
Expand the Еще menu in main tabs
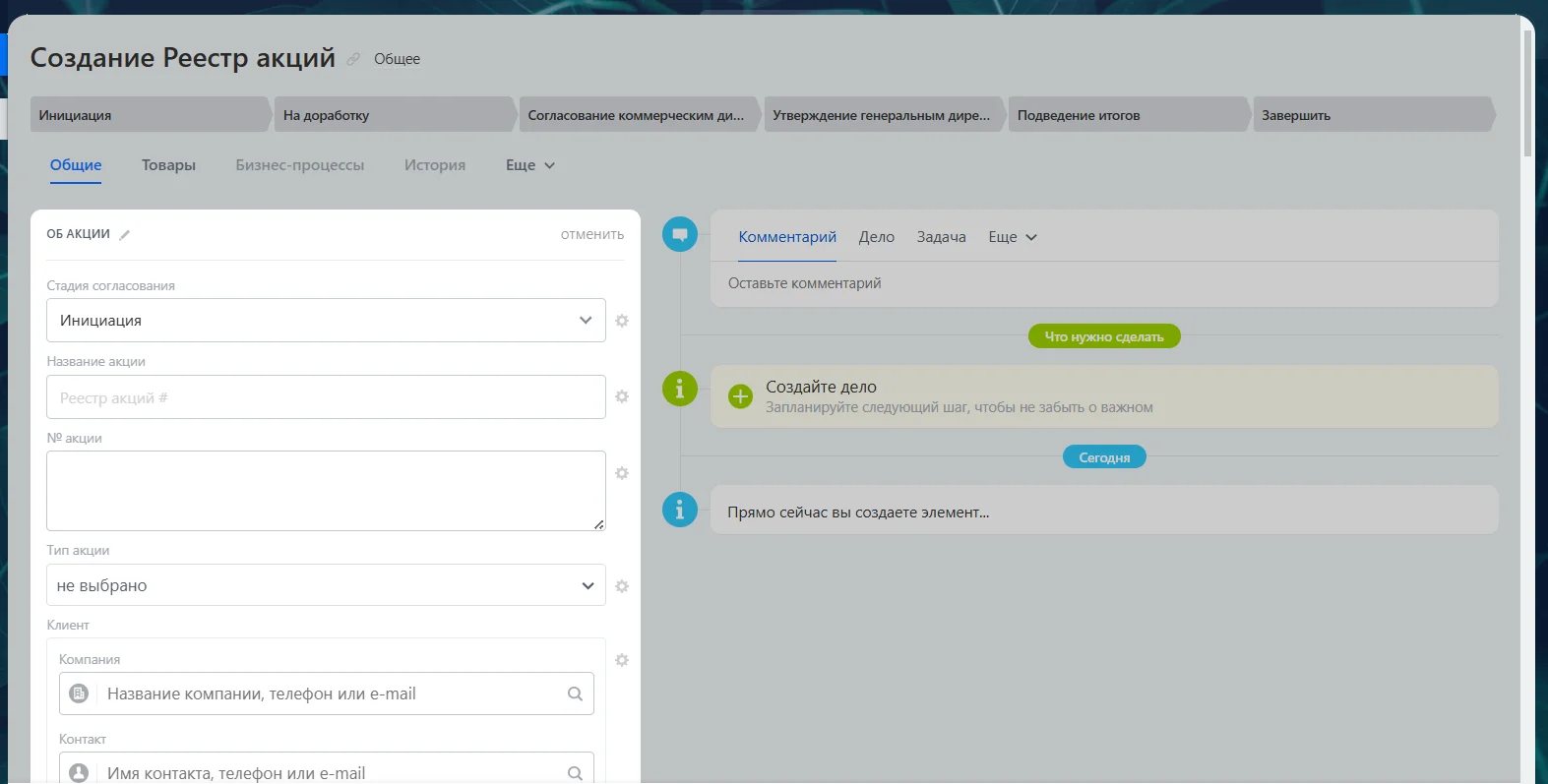(529, 165)
